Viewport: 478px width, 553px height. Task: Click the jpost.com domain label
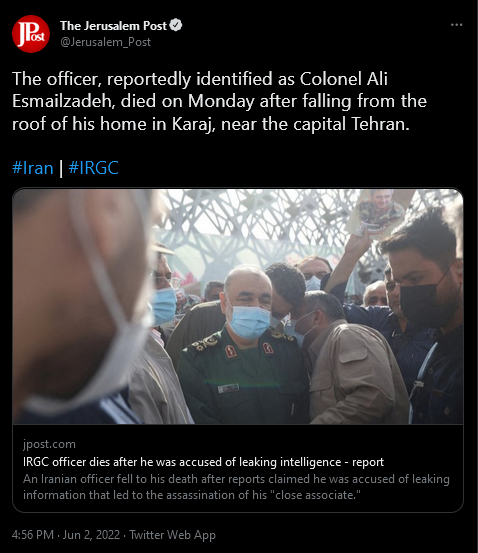coord(49,444)
